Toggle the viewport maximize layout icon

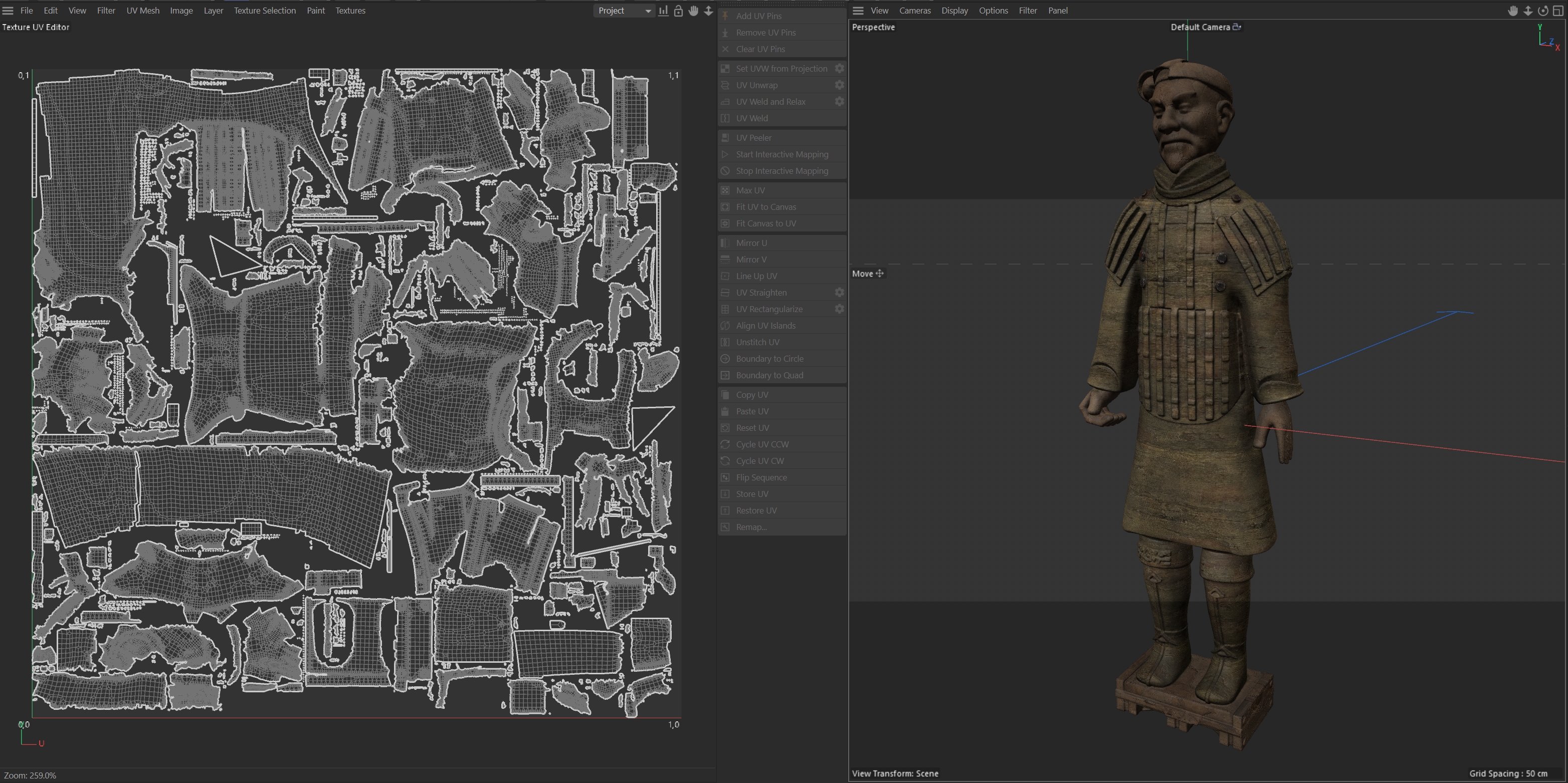coord(1557,11)
